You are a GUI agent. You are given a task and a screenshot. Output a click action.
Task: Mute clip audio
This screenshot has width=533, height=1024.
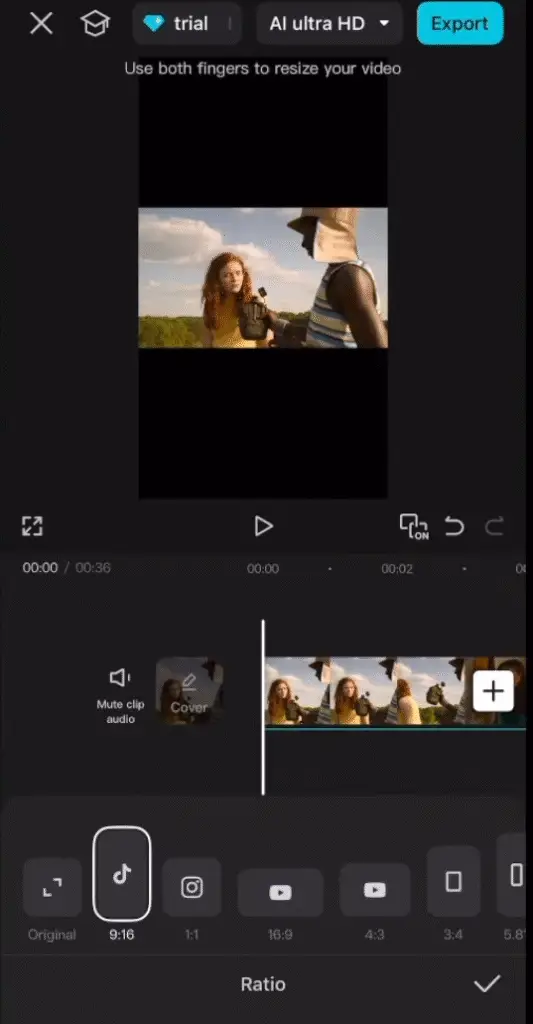coord(120,695)
